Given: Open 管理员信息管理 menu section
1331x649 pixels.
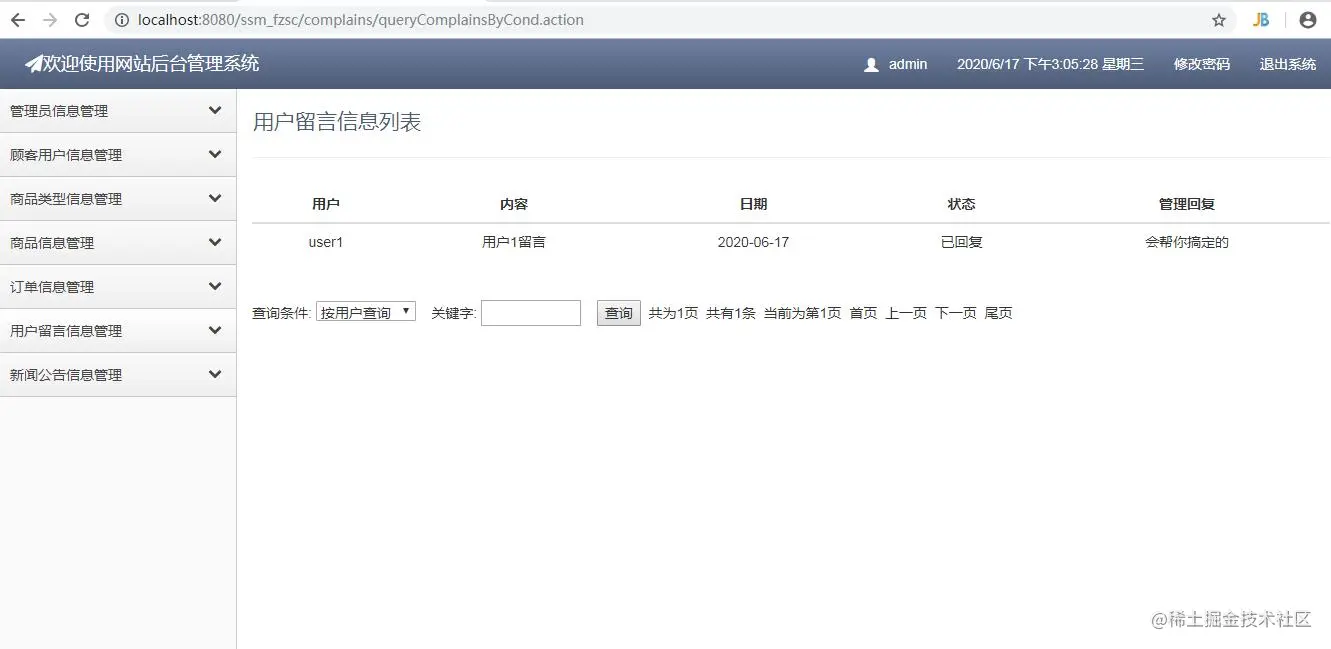Looking at the screenshot, I should [118, 111].
